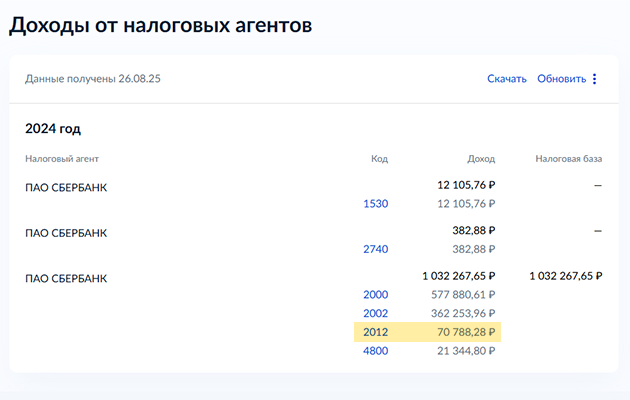Select ПАО СБЕРБАНК row with 12 105,76 income

(66, 188)
